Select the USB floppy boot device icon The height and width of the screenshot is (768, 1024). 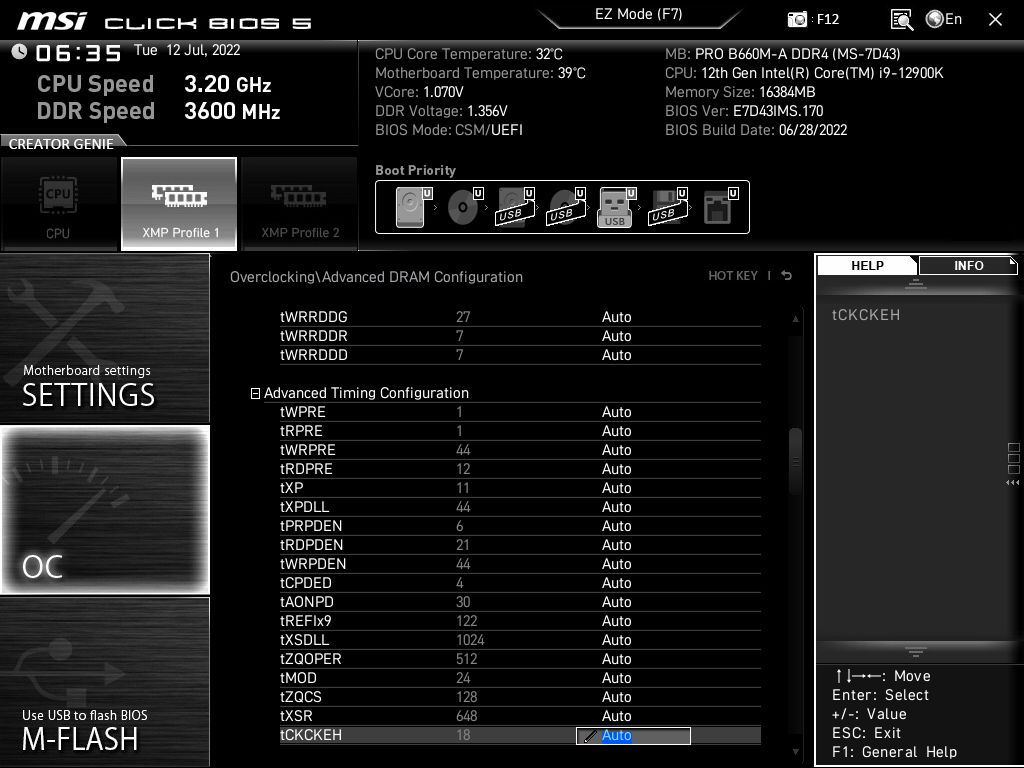[x=668, y=207]
